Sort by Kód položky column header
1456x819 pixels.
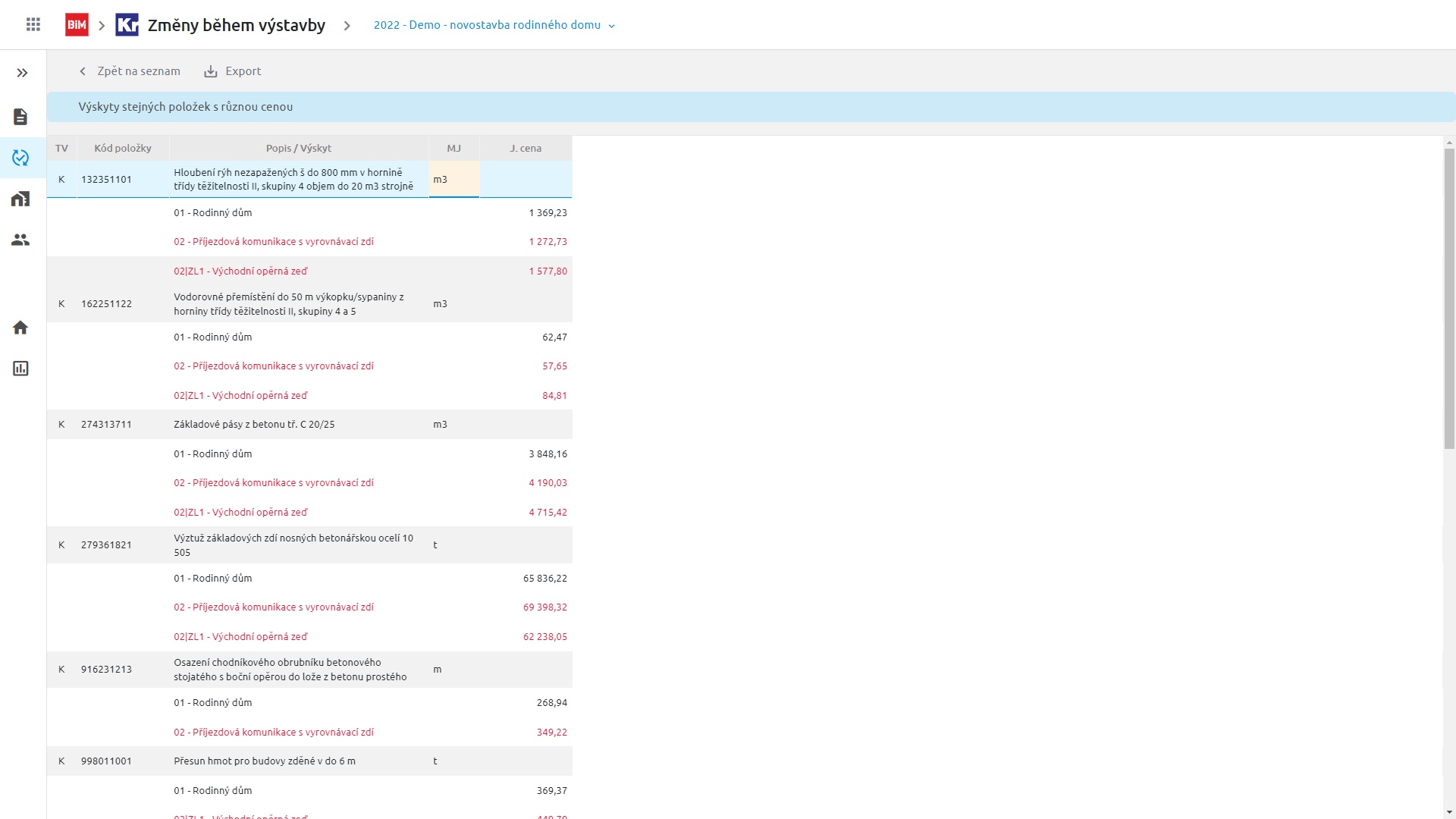(x=122, y=148)
